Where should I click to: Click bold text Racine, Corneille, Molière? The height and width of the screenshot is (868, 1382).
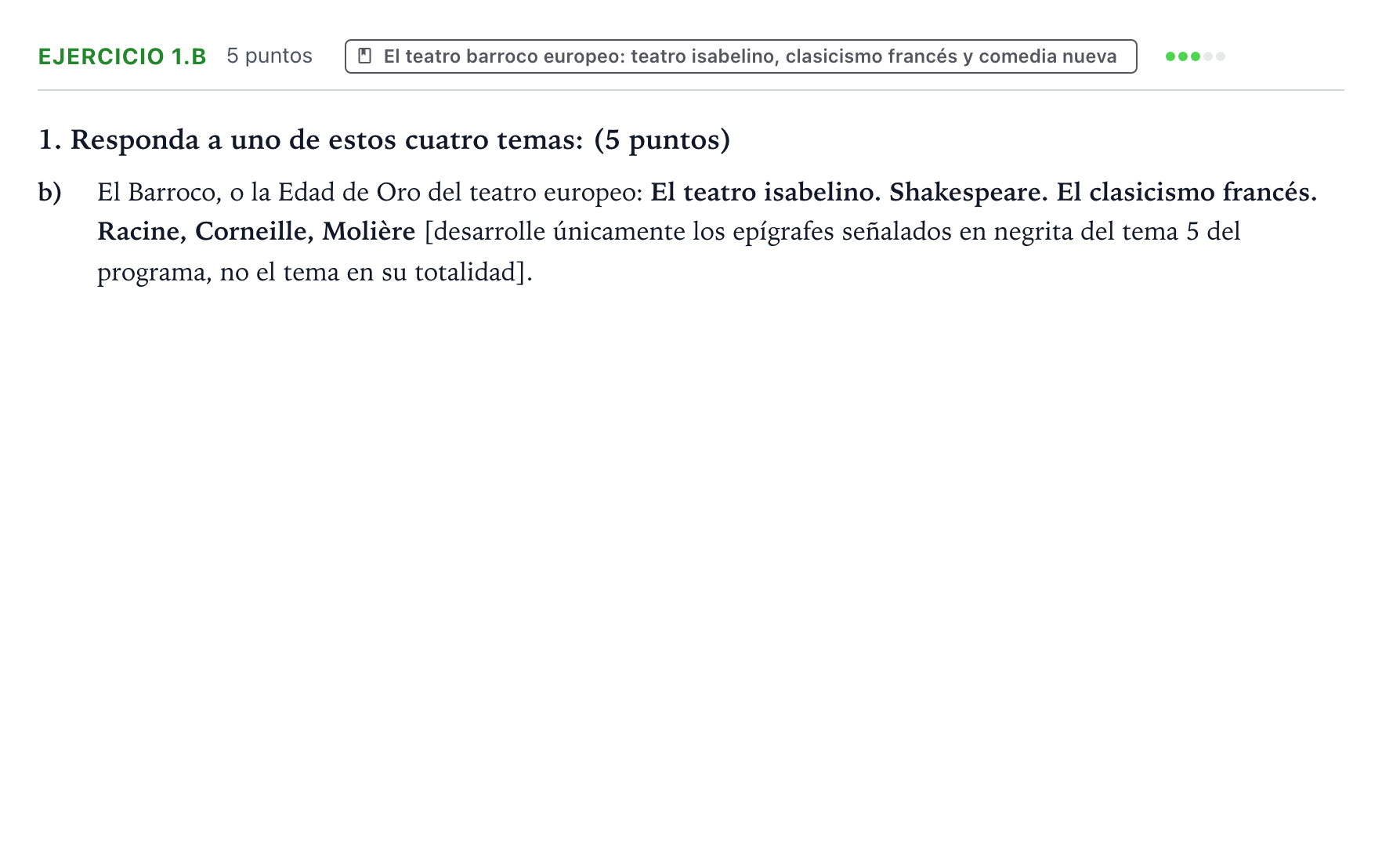click(x=256, y=232)
